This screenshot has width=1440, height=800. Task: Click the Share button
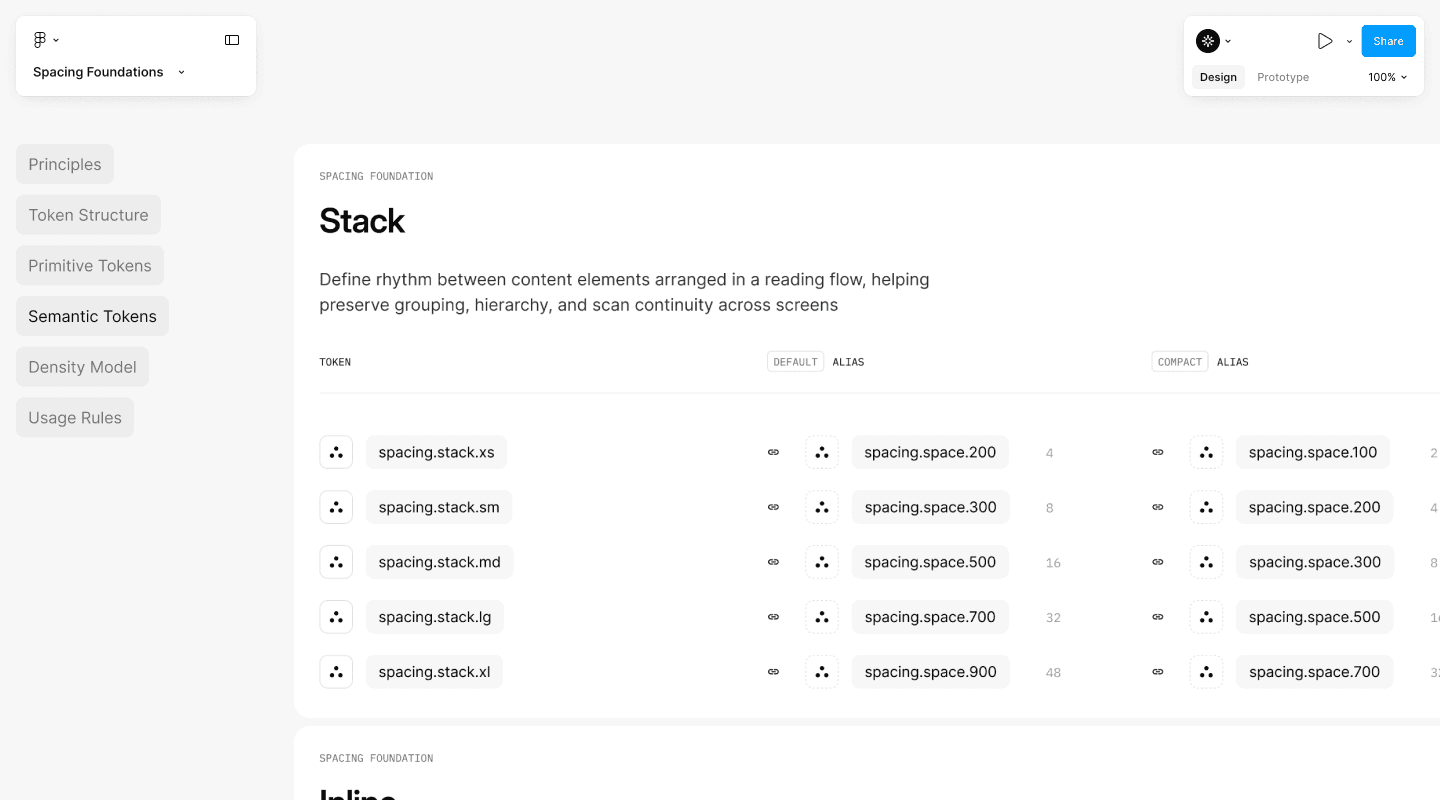[1388, 41]
